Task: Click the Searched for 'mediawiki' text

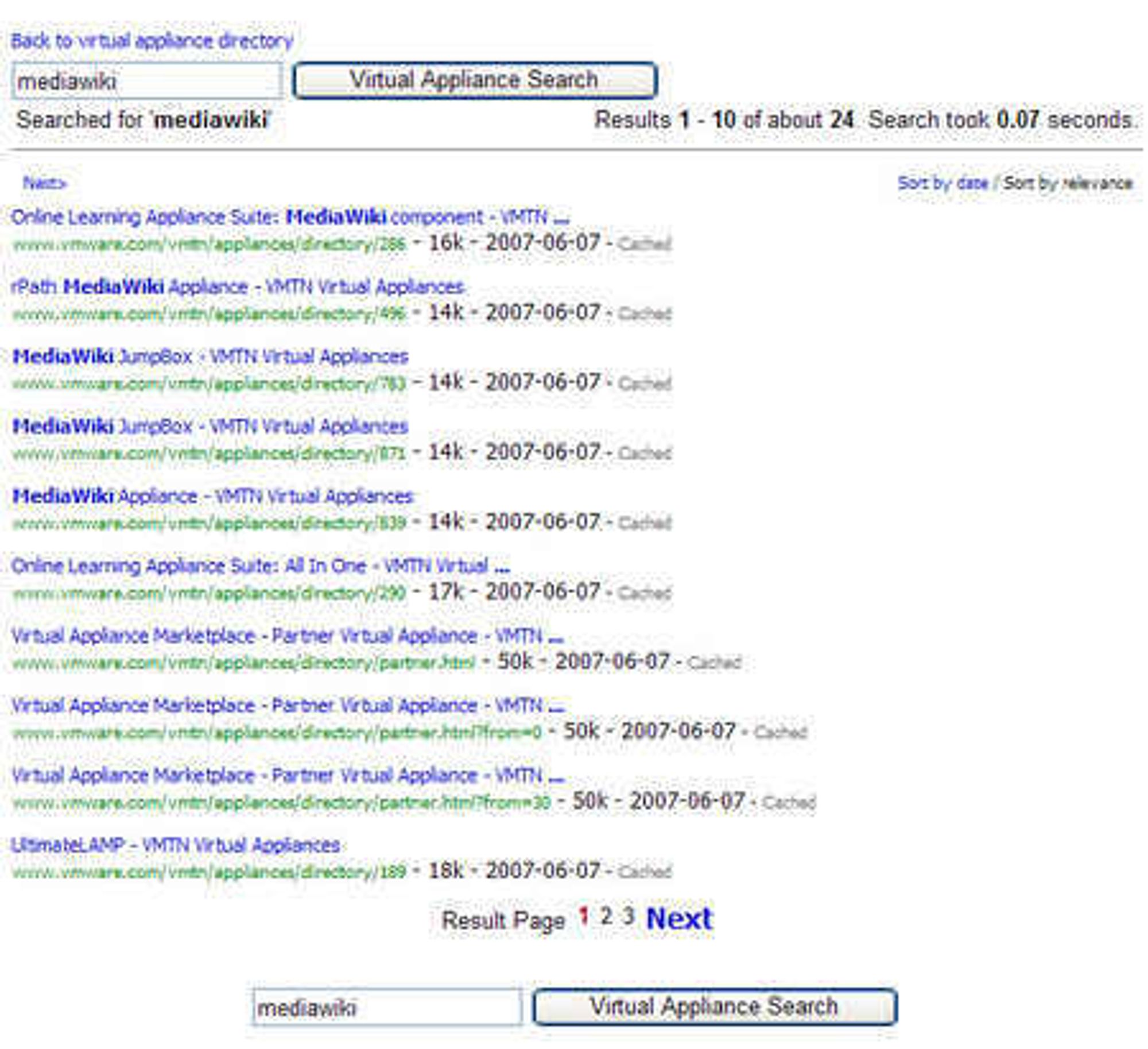Action: click(x=143, y=120)
